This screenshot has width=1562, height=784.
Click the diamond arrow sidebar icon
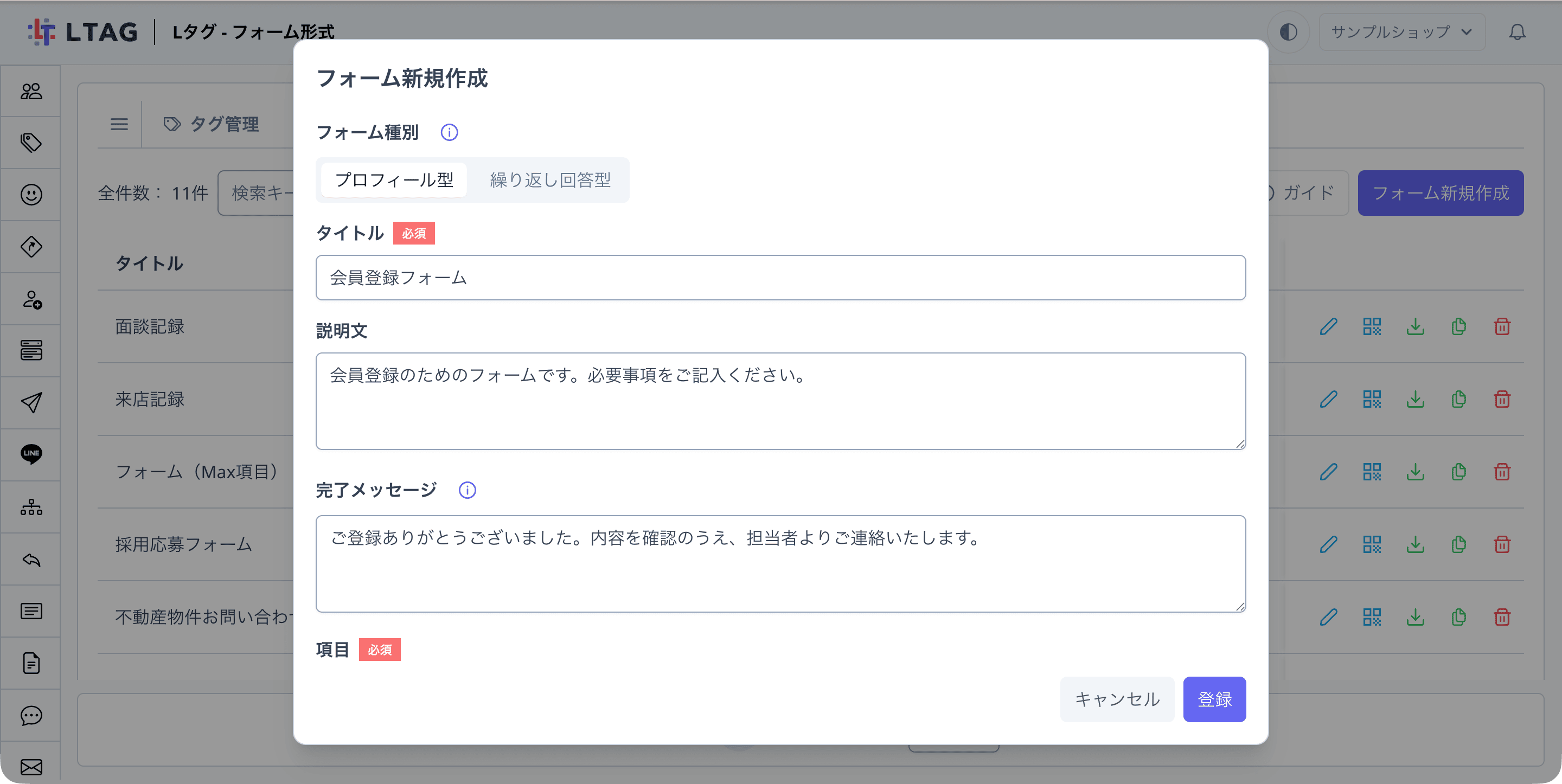[x=31, y=247]
